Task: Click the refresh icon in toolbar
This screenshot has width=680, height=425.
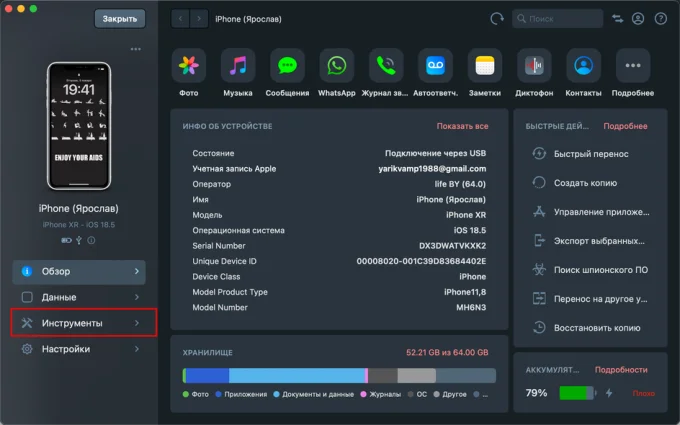Action: [x=497, y=19]
